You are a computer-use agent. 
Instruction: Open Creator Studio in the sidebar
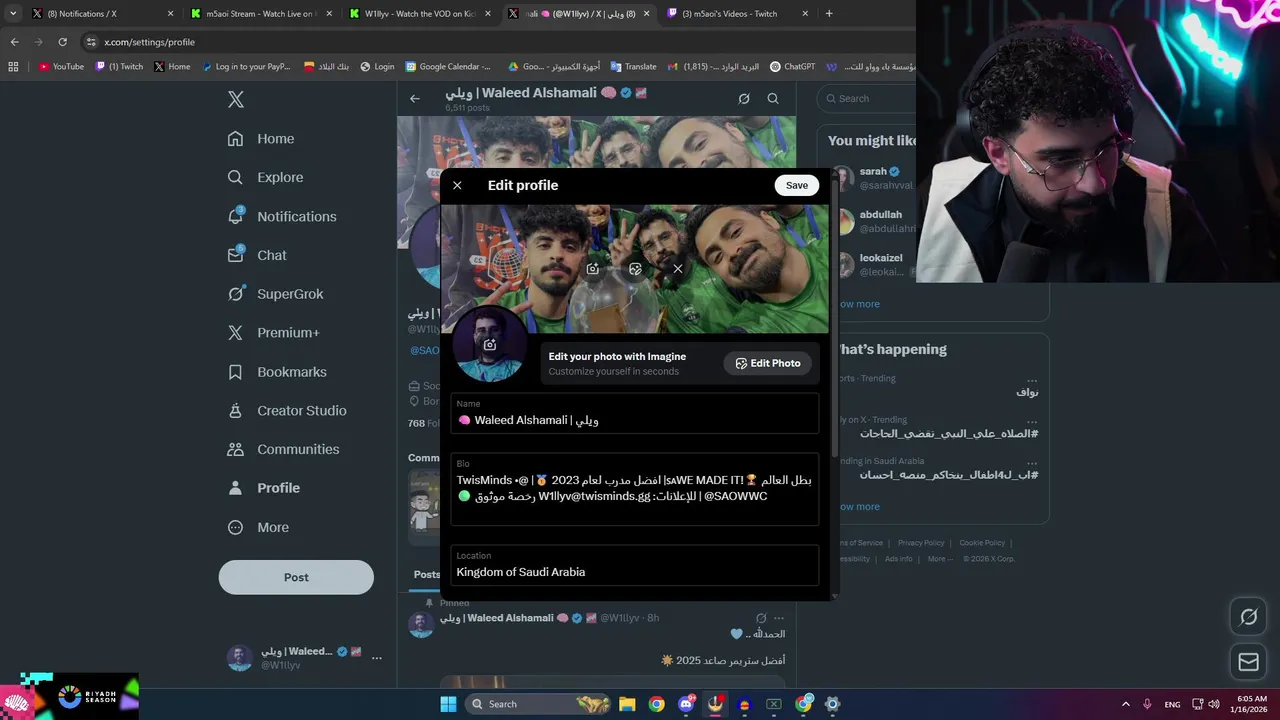[x=287, y=410]
